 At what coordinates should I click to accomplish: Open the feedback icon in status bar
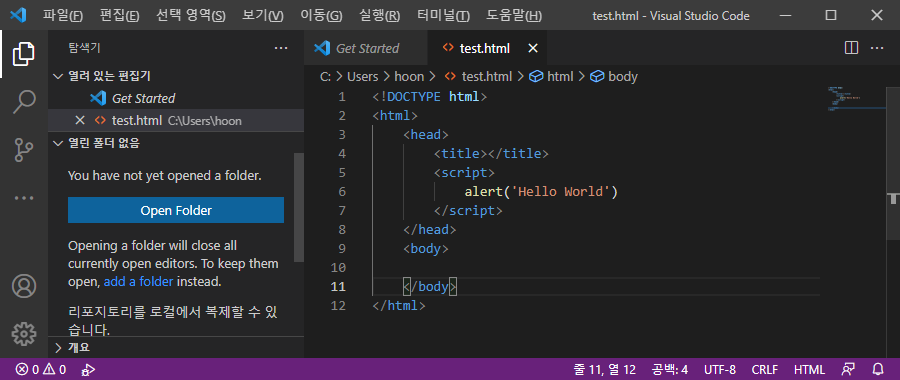click(848, 370)
